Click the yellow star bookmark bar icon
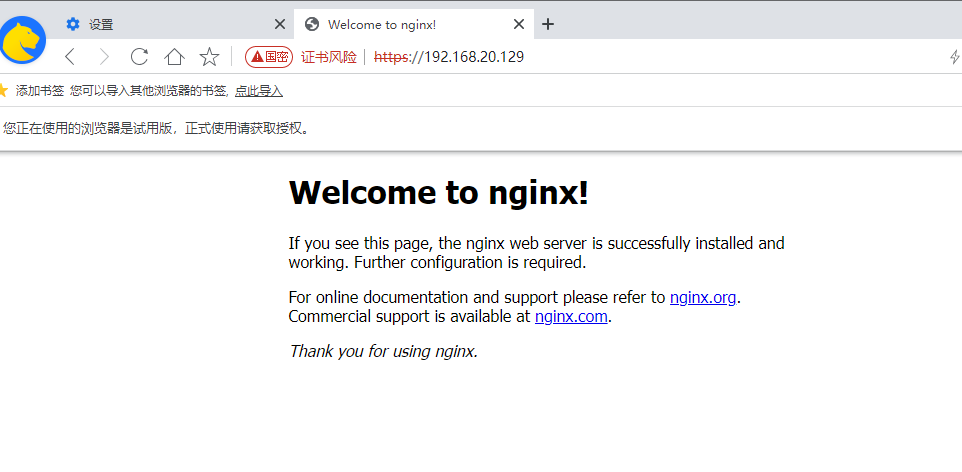 (x=3, y=91)
